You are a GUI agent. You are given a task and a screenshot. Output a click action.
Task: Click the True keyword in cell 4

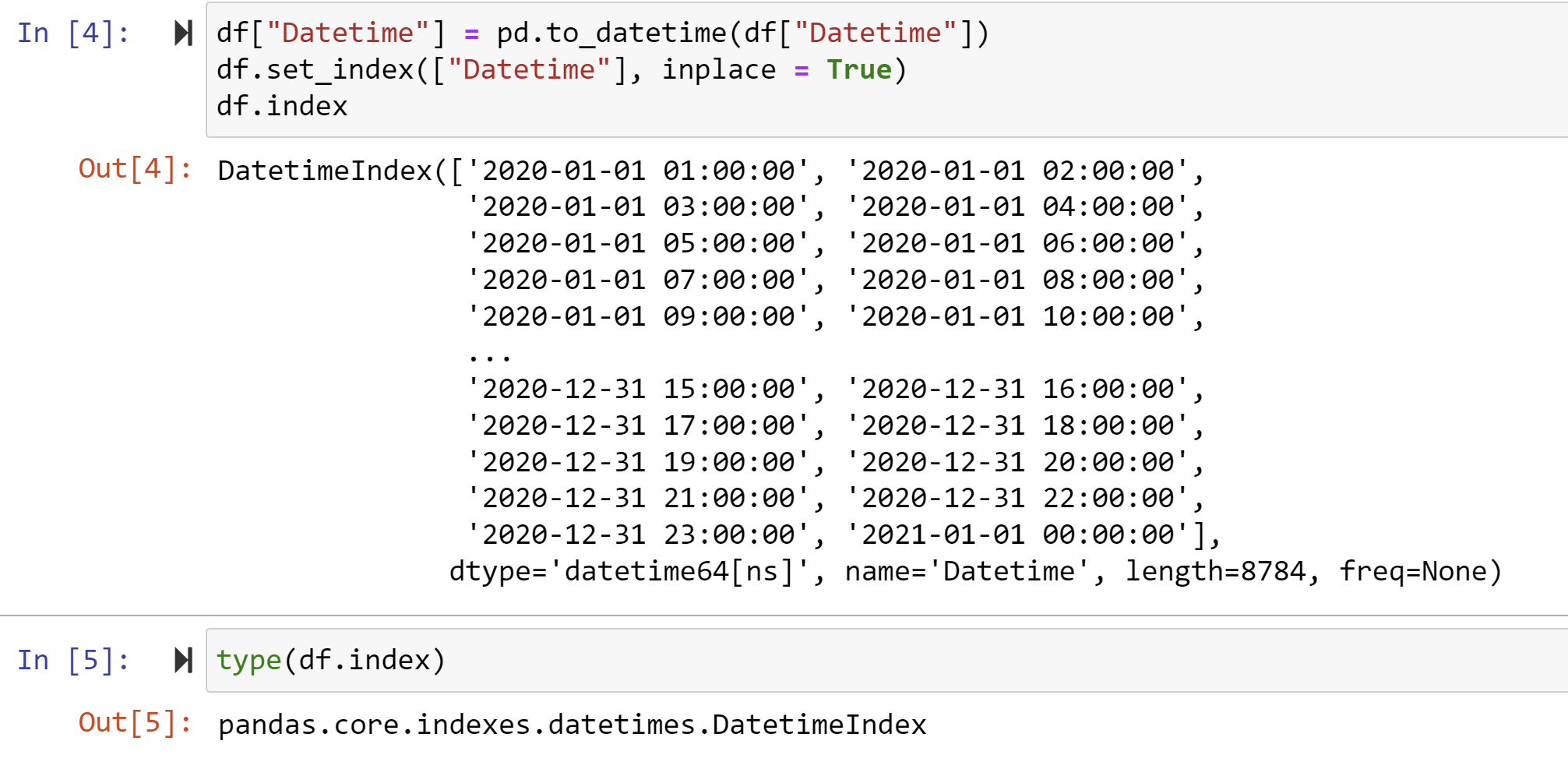point(858,69)
